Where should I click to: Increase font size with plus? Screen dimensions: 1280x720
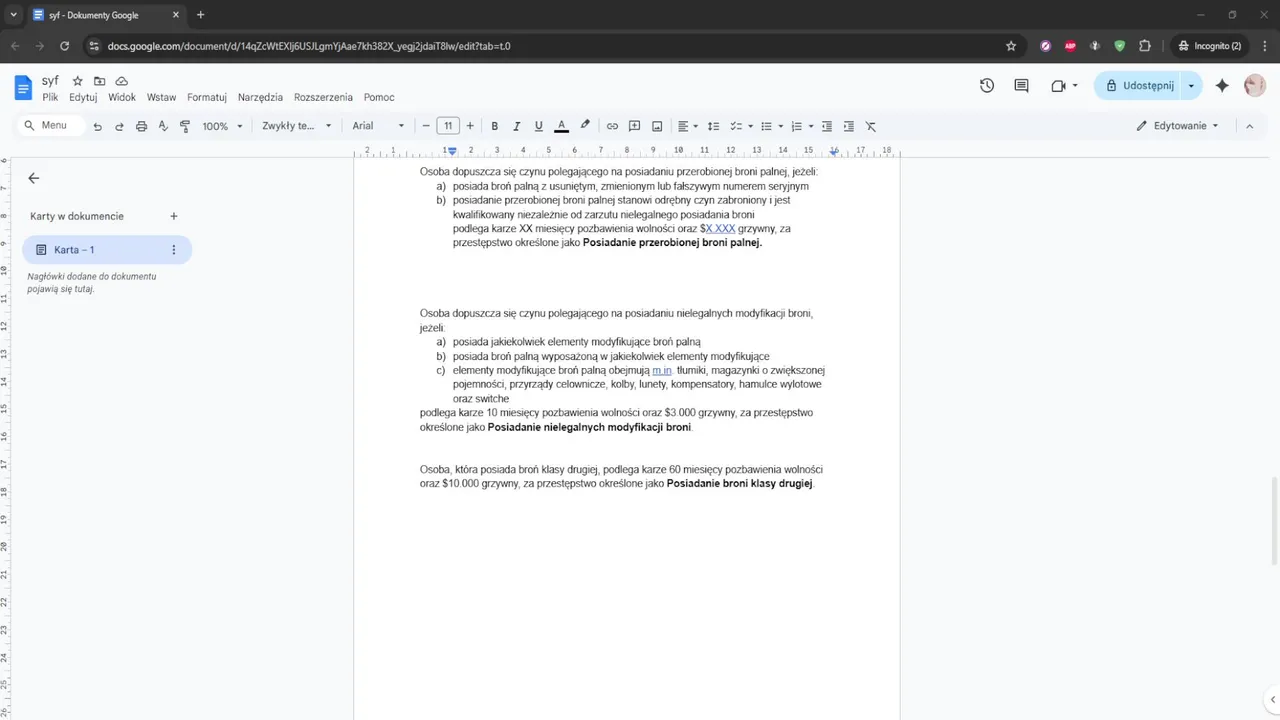pos(470,126)
